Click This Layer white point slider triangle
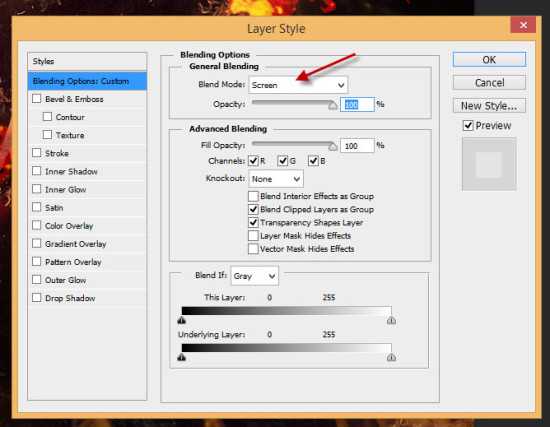This screenshot has height=427, width=550. pos(391,320)
